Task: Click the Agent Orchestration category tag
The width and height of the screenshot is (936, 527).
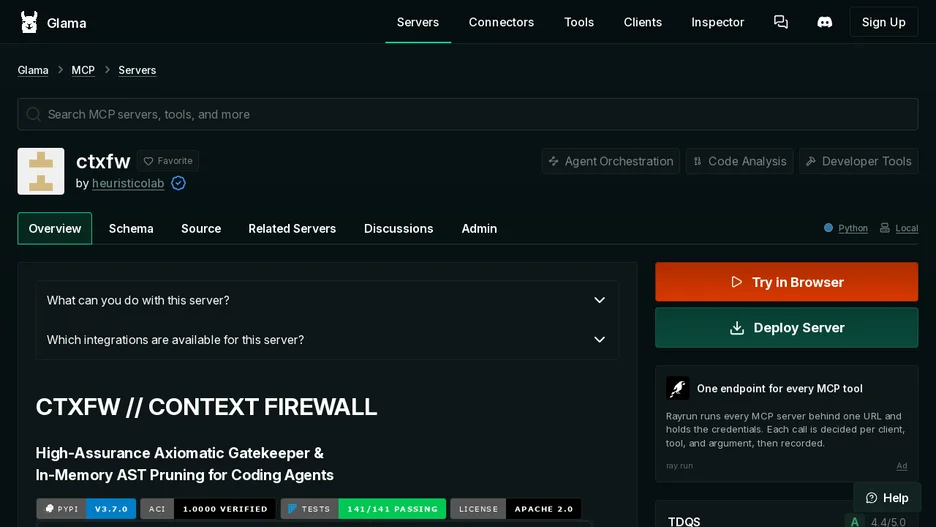Action: (611, 161)
